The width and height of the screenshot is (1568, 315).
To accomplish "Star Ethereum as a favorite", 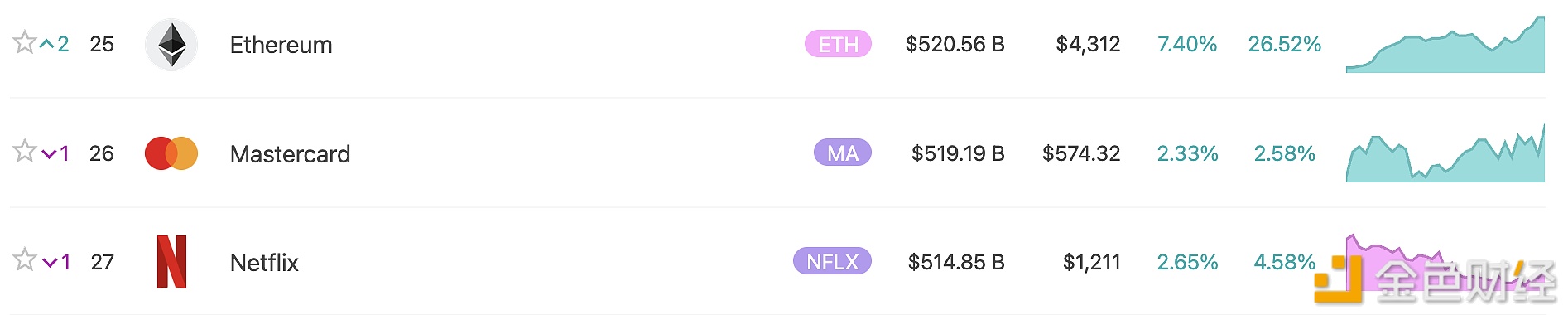I will 24,42.
